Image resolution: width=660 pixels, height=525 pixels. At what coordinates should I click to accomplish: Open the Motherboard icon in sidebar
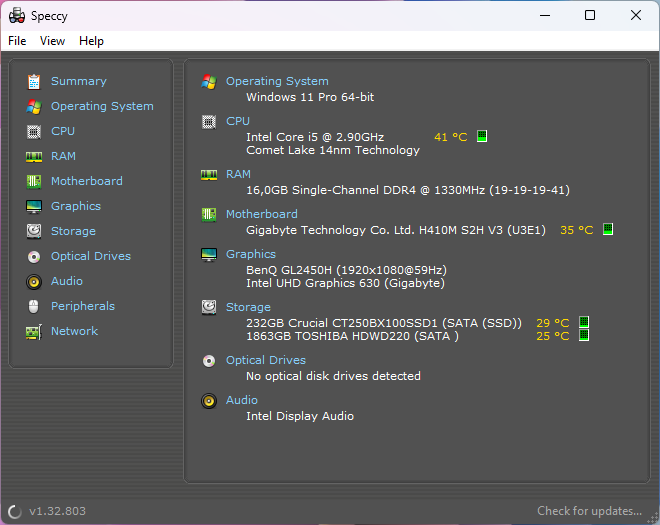34,181
